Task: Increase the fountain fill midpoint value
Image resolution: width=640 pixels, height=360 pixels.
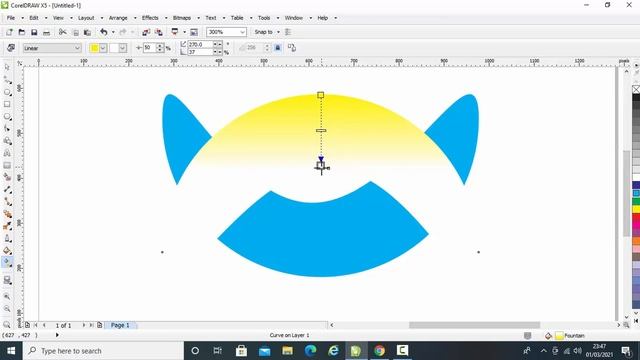Action: 160,45
